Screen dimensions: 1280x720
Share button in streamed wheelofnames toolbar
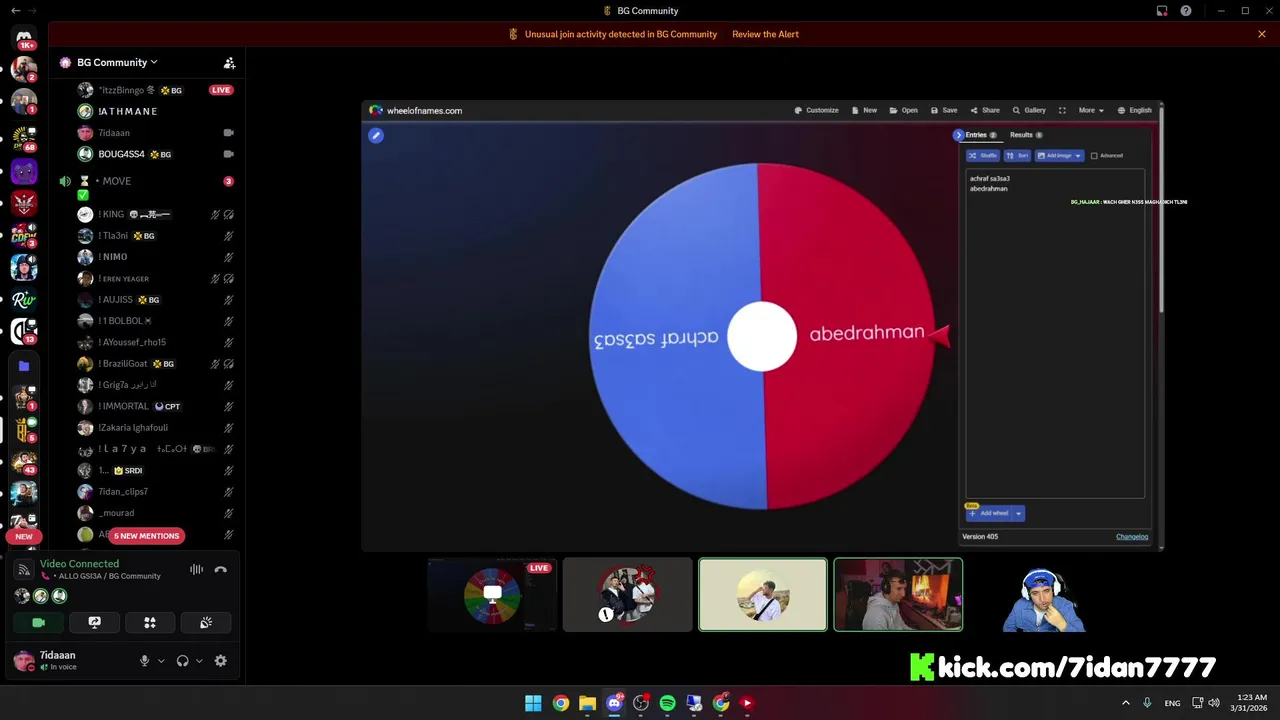[984, 110]
